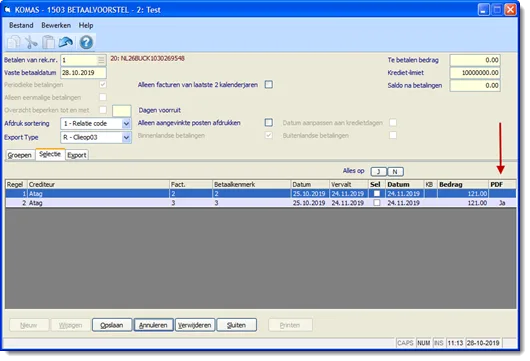
Task: Toggle Binnenlandse betalingen checkbox
Action: click(x=269, y=135)
